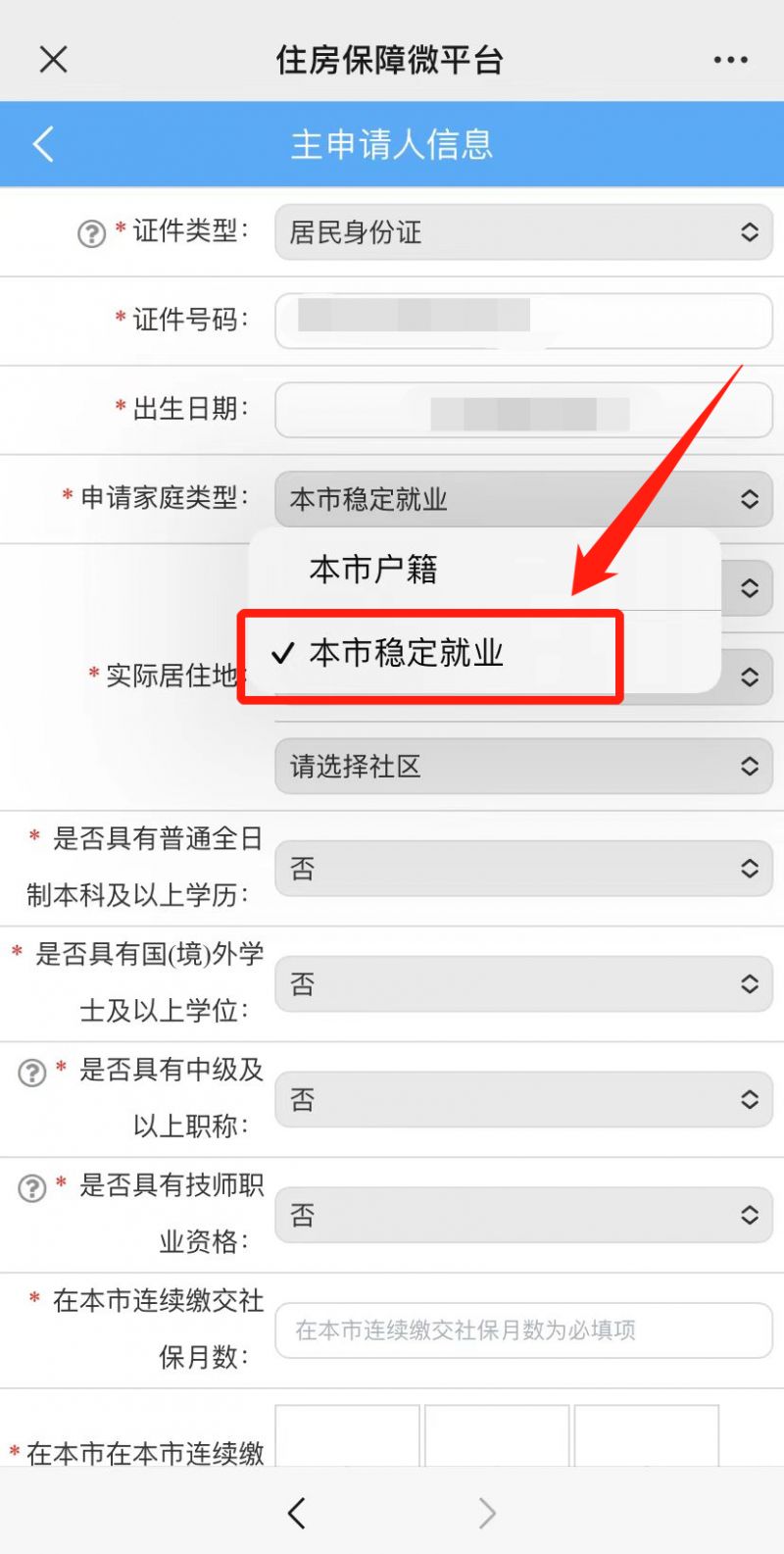This screenshot has width=784, height=1554.
Task: Choose checked 本市稳定就业 option
Action: [x=431, y=654]
